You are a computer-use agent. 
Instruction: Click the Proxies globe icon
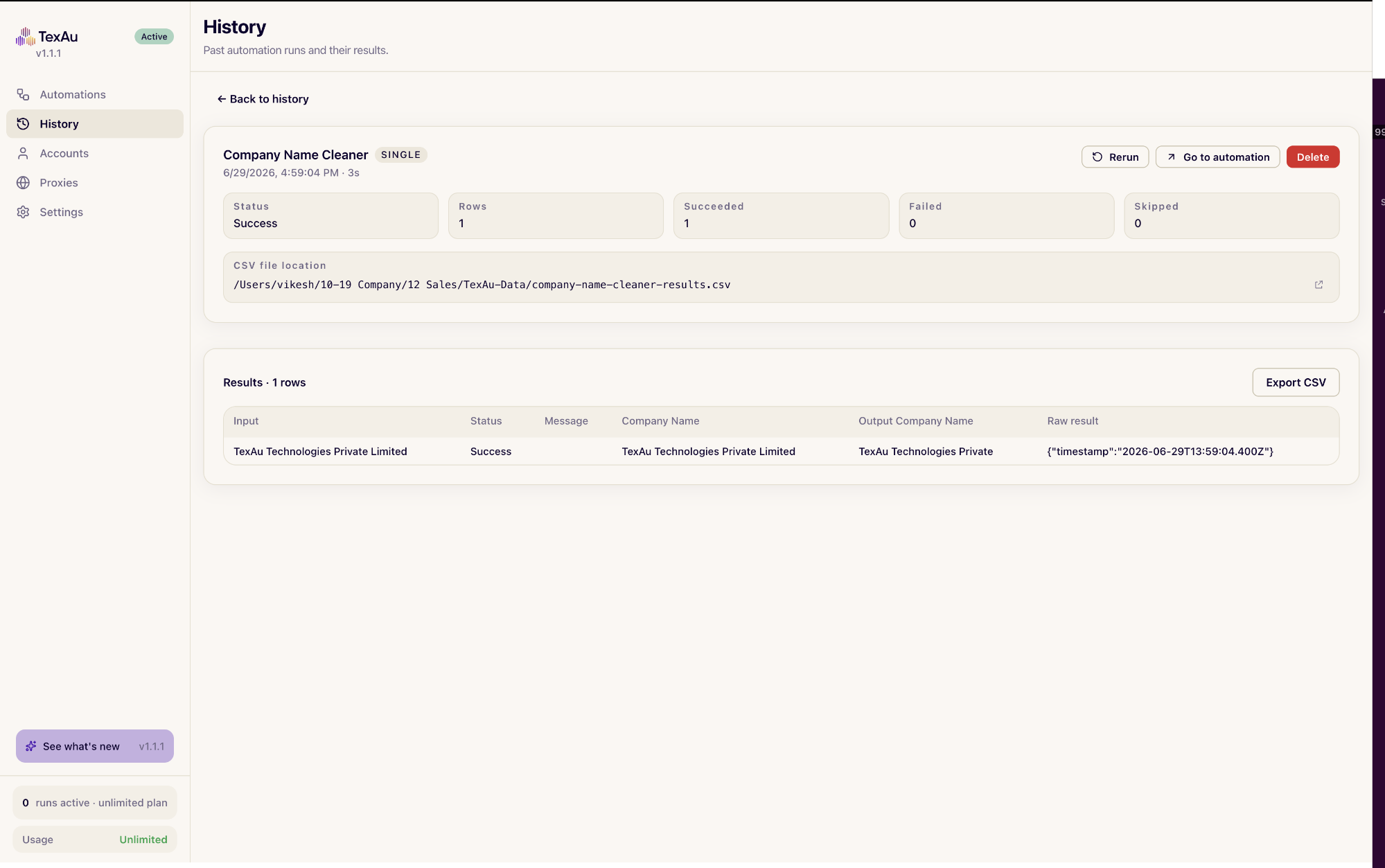point(23,183)
